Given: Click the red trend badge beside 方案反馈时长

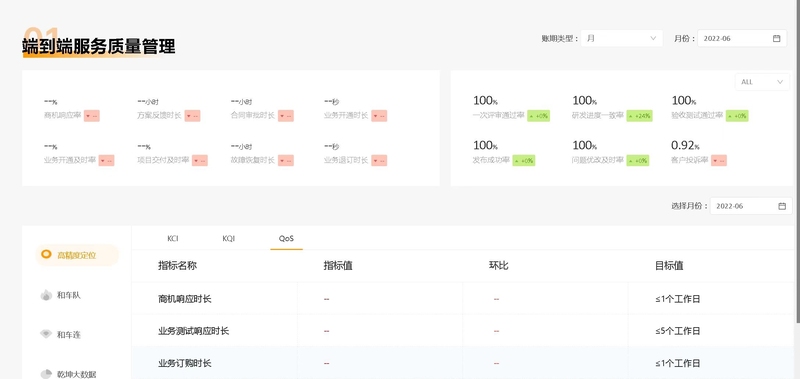Looking at the screenshot, I should (x=192, y=116).
